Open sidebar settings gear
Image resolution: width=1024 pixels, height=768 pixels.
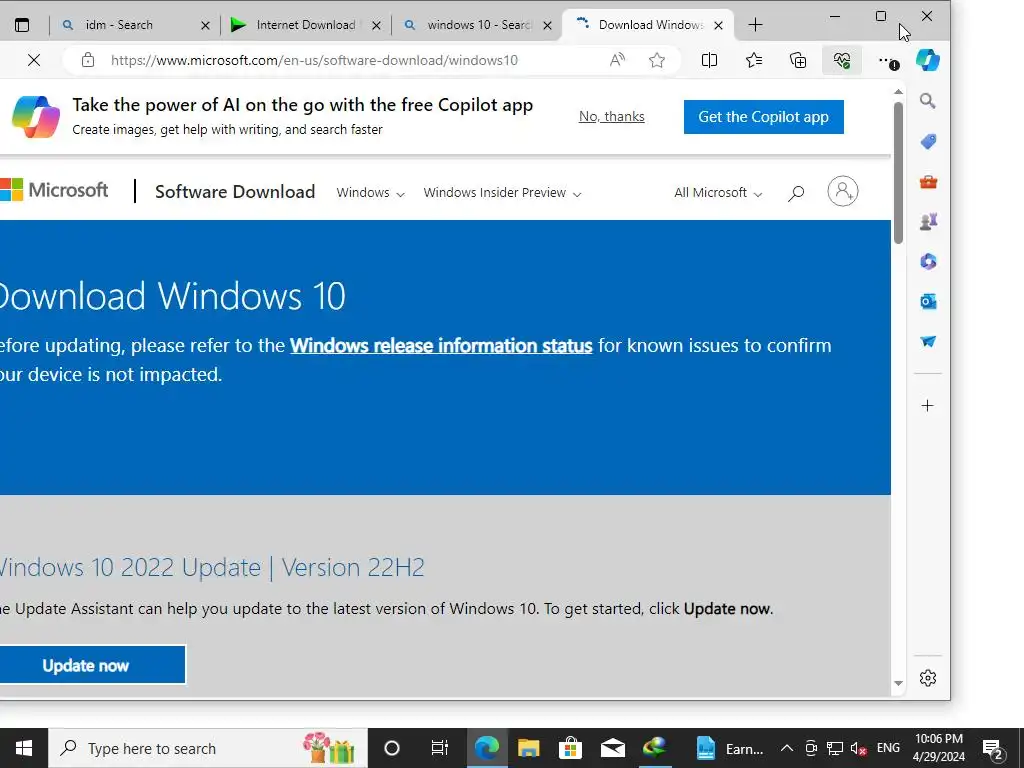(927, 678)
